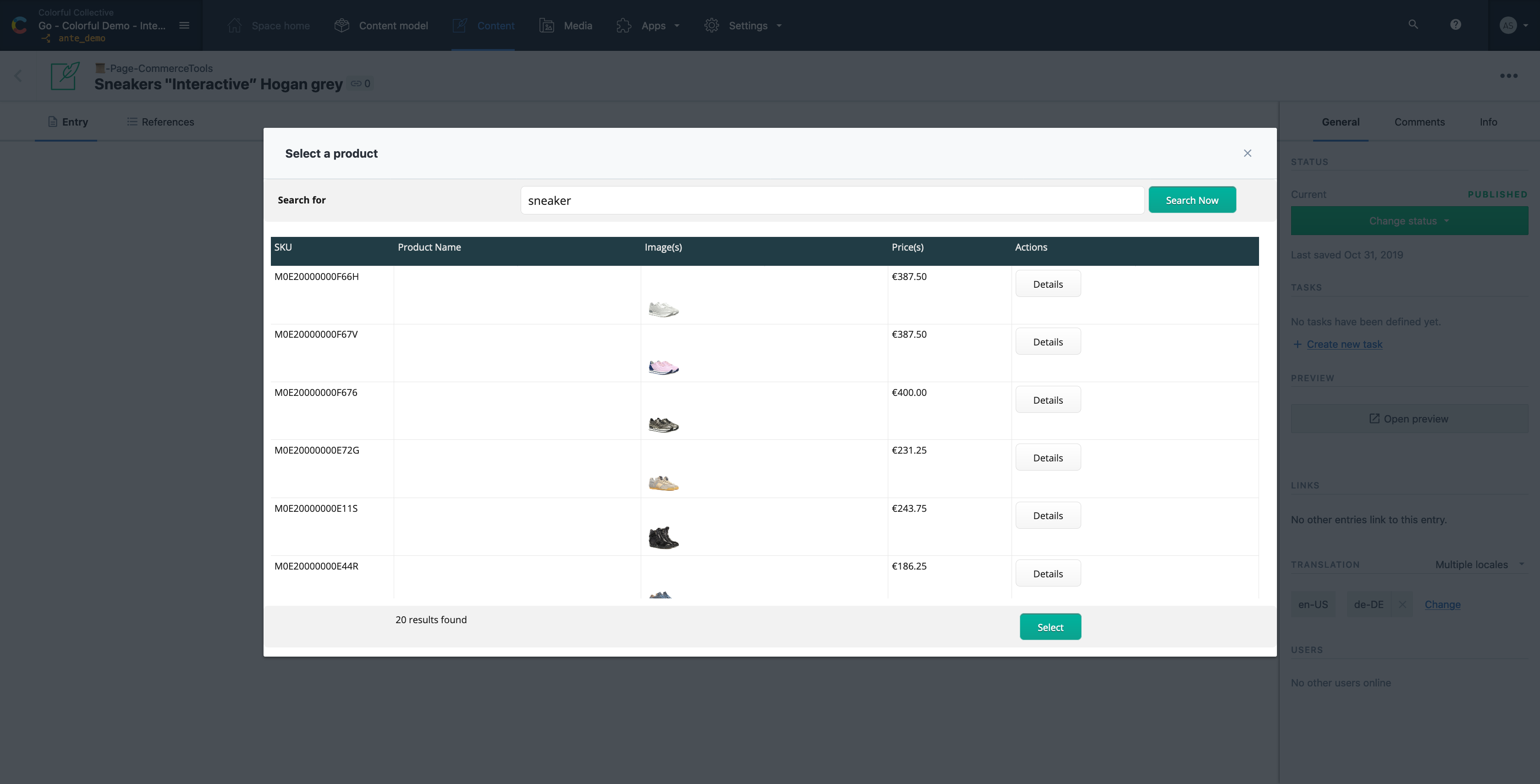Click the Search Now button
Image resolution: width=1540 pixels, height=784 pixels.
(1193, 200)
